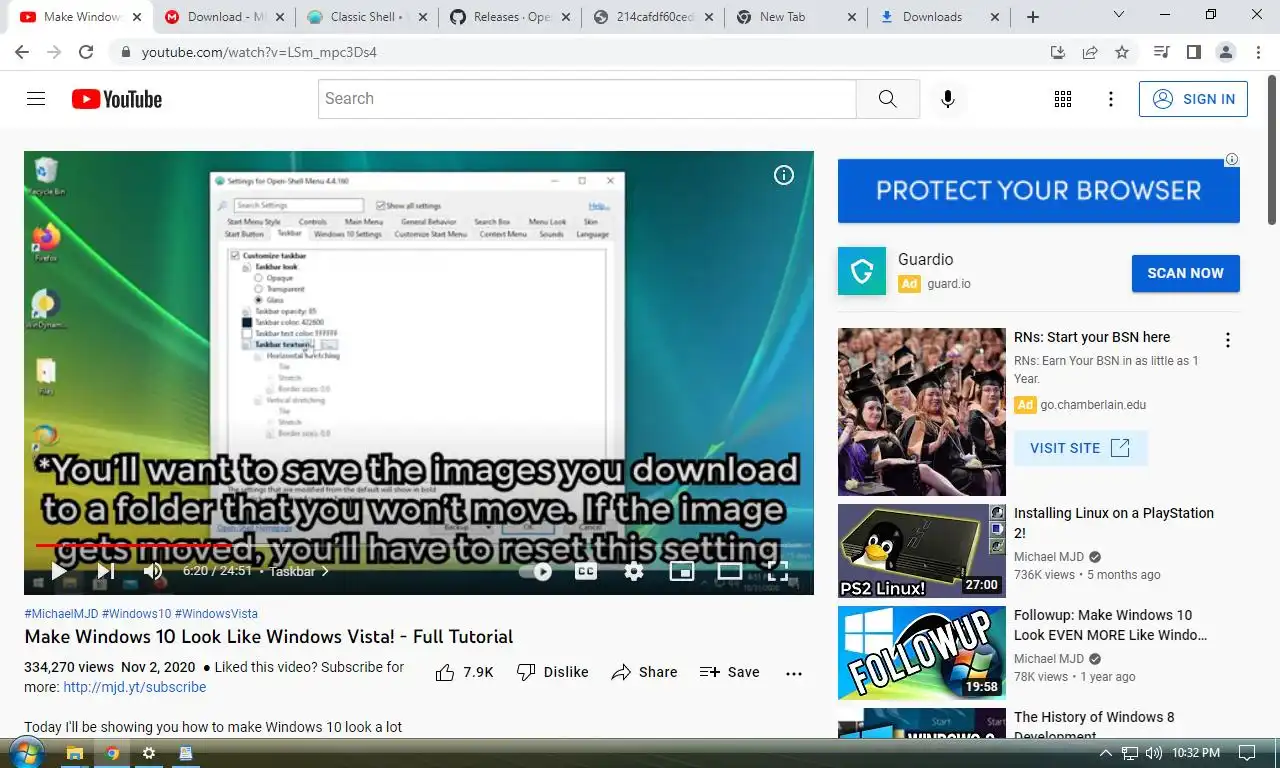The height and width of the screenshot is (768, 1280).
Task: Reload the current page
Action: pos(86,52)
